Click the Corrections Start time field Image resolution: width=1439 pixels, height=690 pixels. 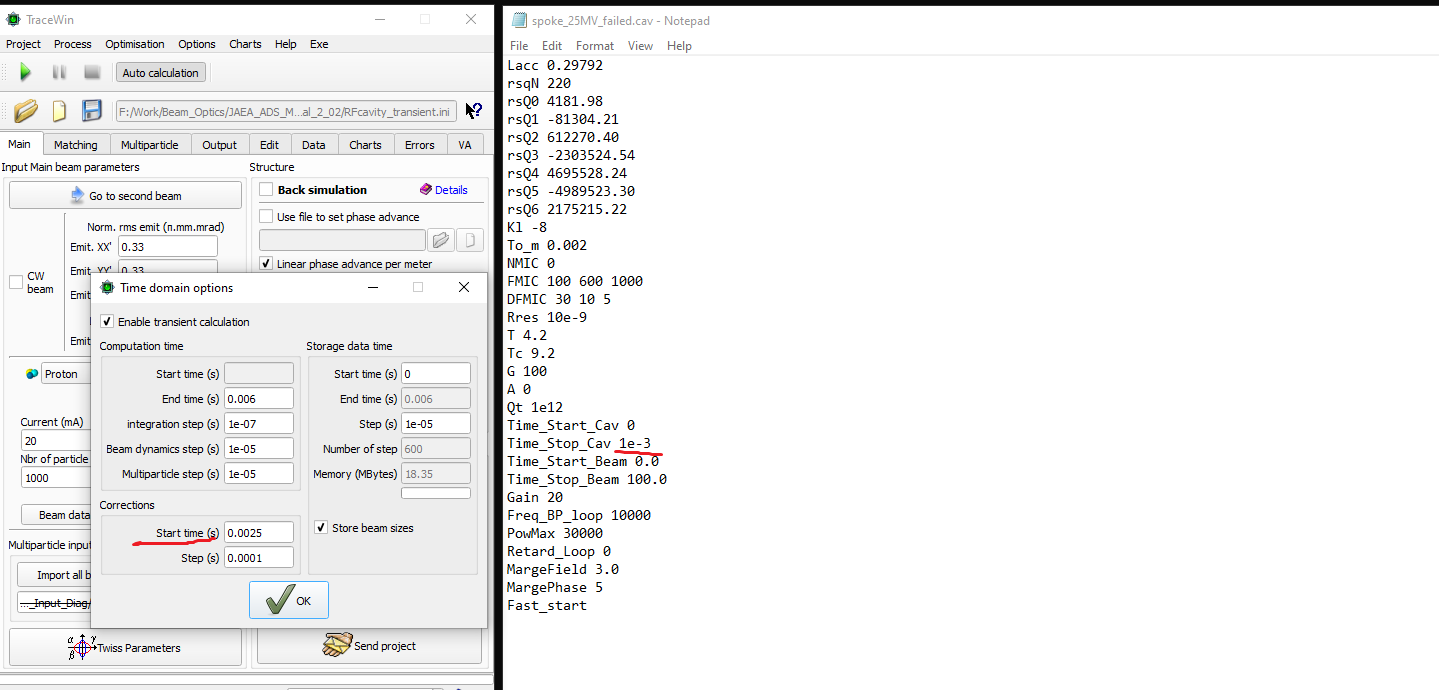pos(259,533)
